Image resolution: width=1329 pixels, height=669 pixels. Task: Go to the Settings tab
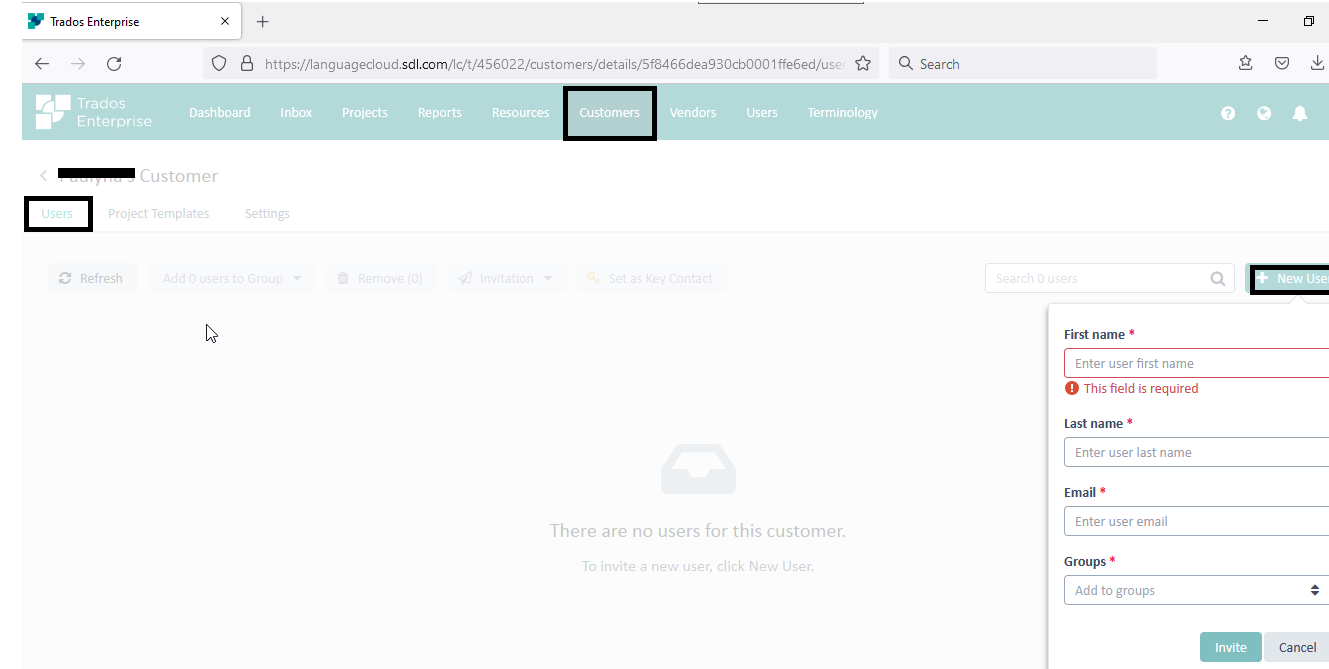point(267,214)
